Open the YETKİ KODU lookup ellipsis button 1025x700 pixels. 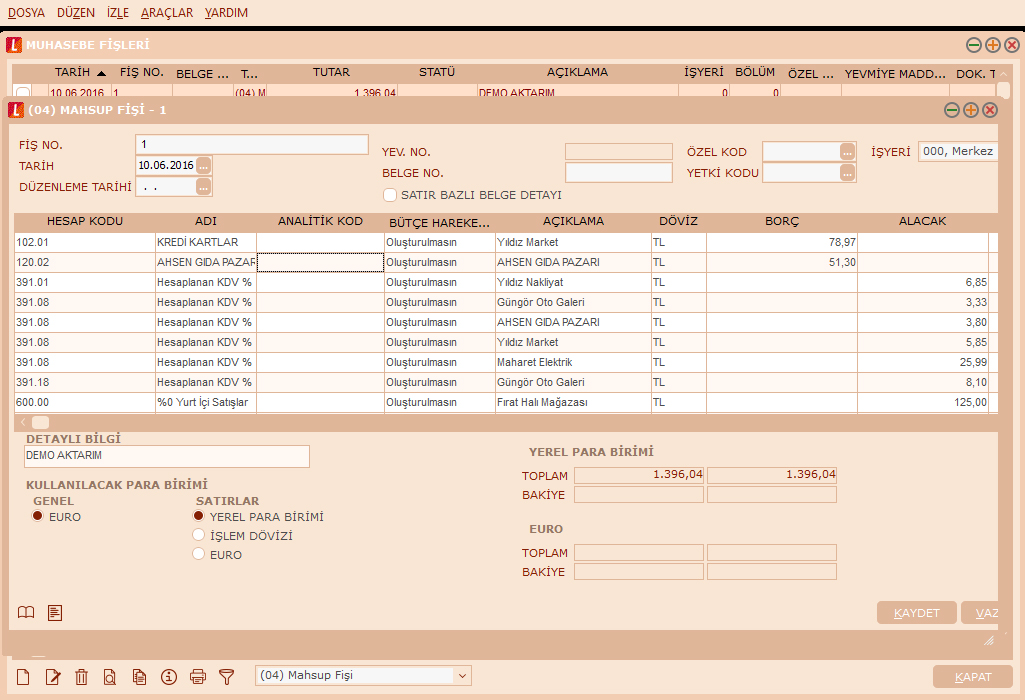(847, 173)
